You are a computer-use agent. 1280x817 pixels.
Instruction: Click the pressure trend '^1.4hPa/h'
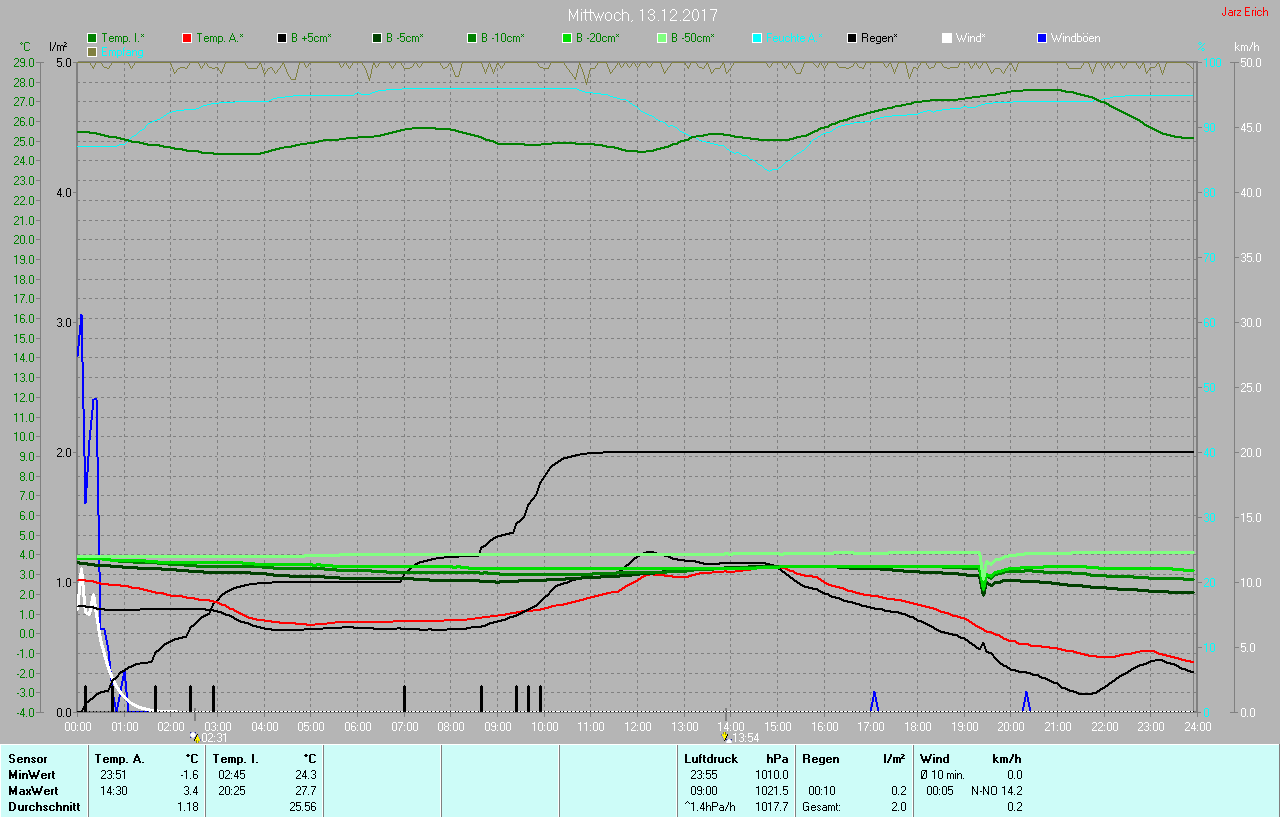click(710, 807)
